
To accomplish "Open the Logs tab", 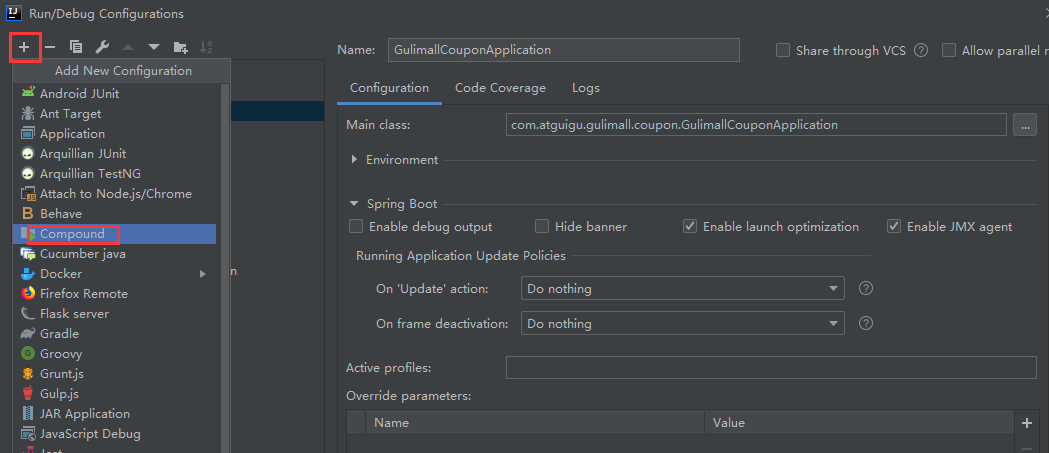I will (586, 88).
